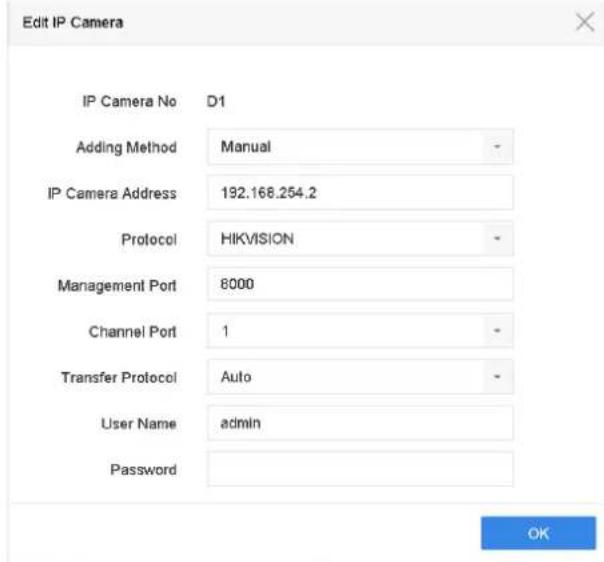
Task: Click the Channel Port label
Action: click(133, 332)
